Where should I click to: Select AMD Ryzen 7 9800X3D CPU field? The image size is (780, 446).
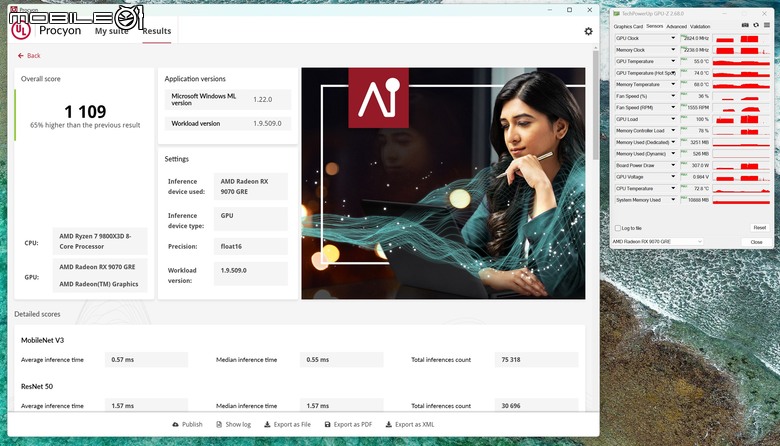coord(100,241)
